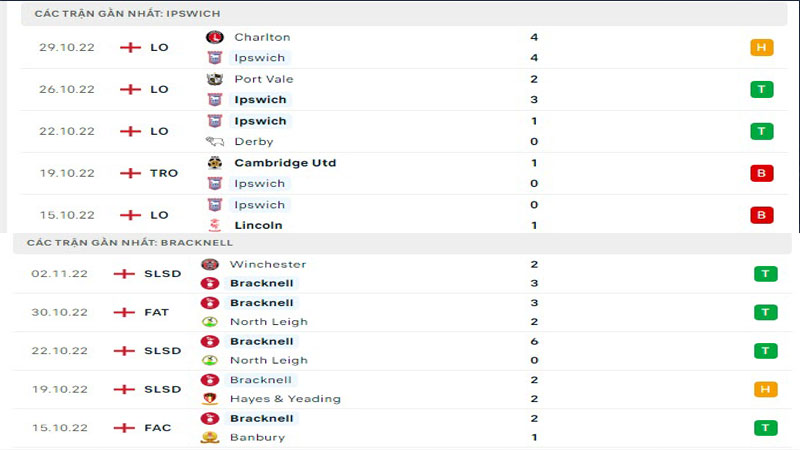Click the Derby club crest icon
Image resolution: width=800 pixels, height=450 pixels.
[214, 142]
